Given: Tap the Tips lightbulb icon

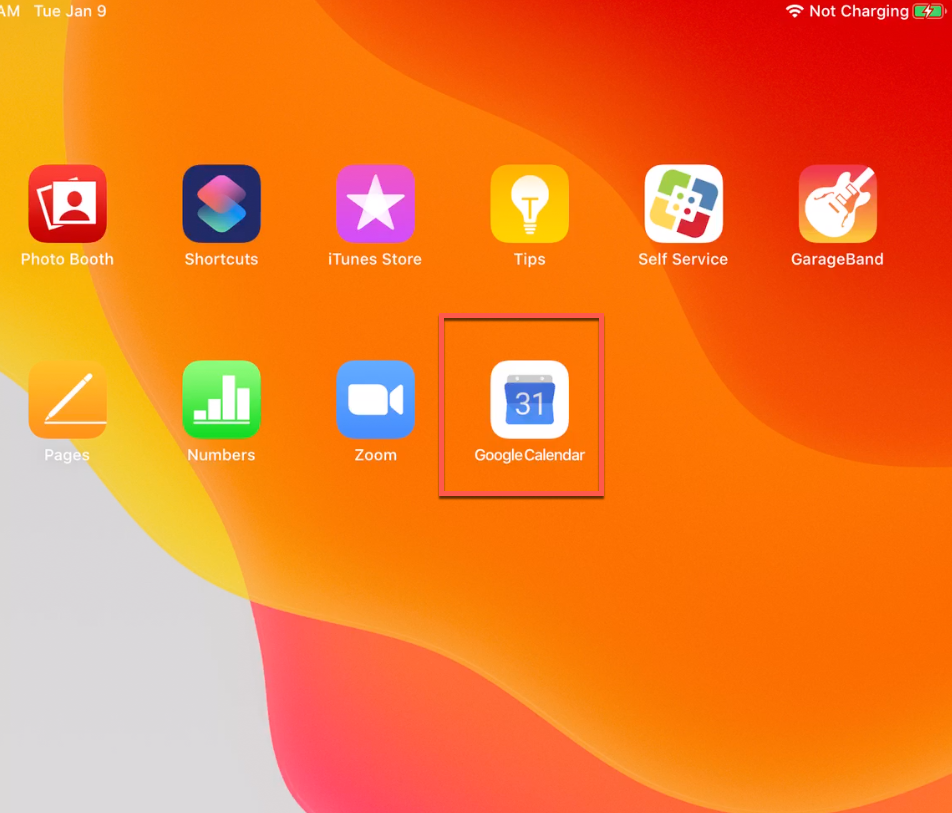Looking at the screenshot, I should click(529, 203).
